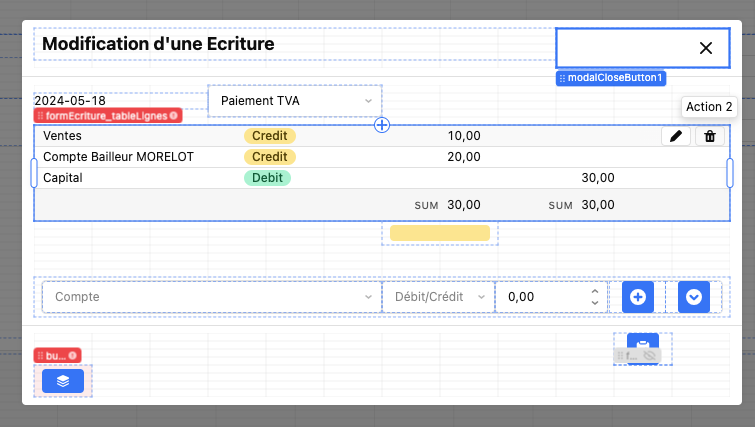Click the blue plus add-line button
755x427 pixels.
click(638, 297)
